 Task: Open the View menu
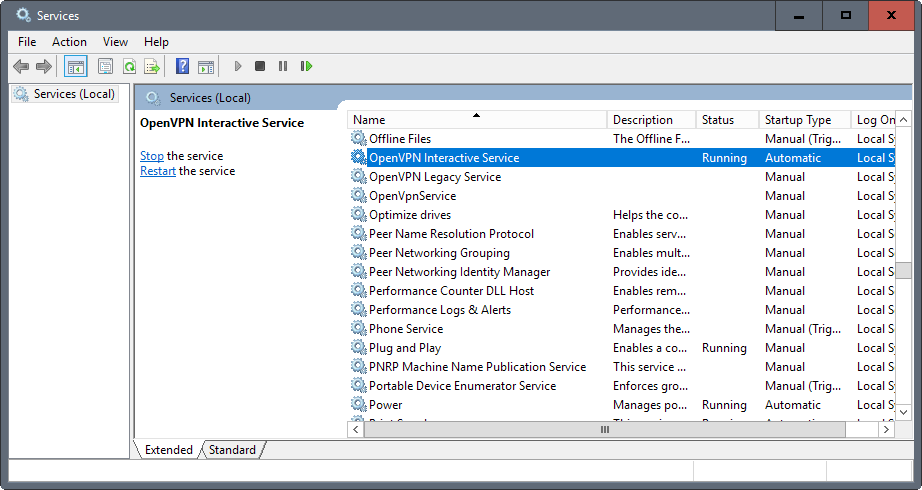(115, 42)
